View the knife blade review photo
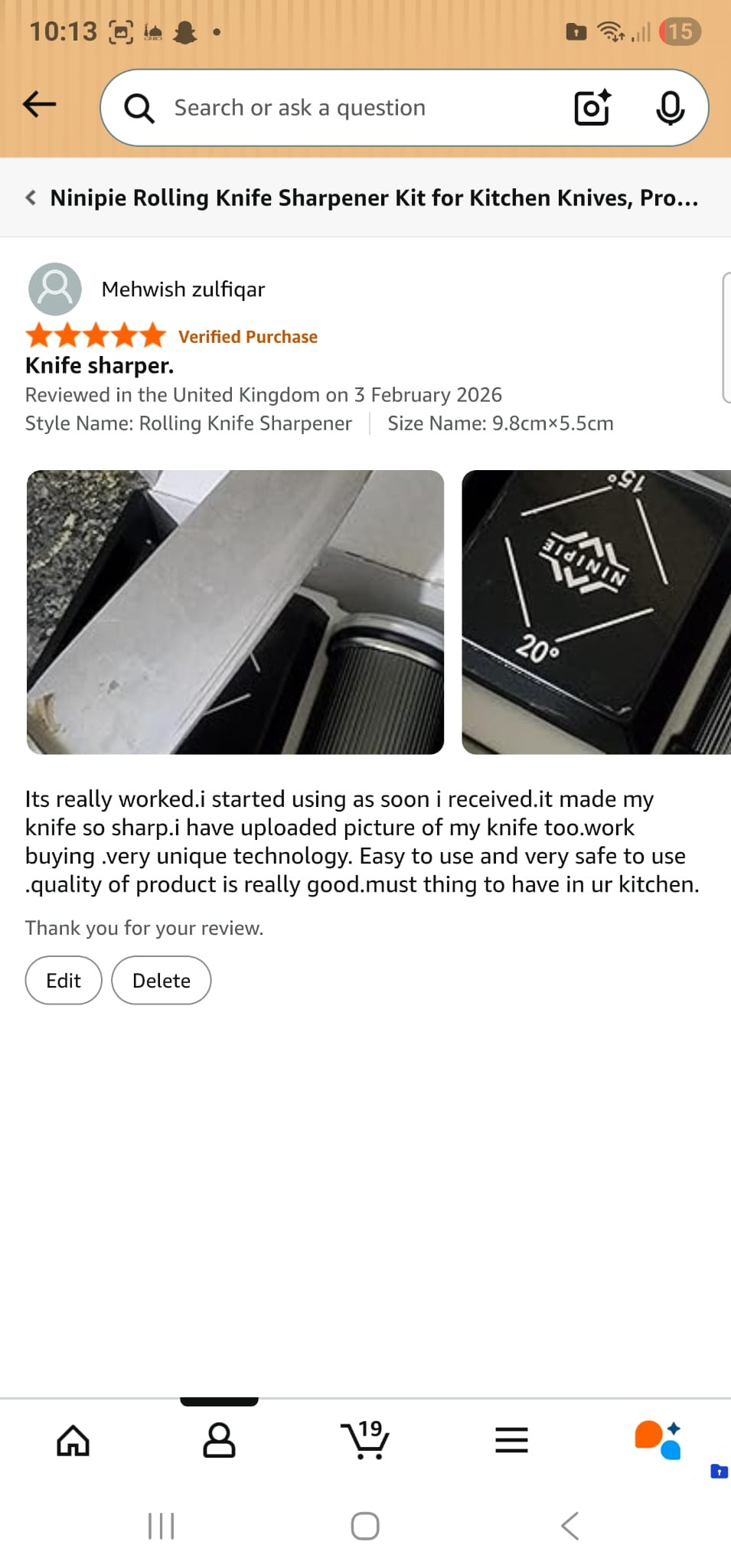The height and width of the screenshot is (1568, 731). (235, 612)
